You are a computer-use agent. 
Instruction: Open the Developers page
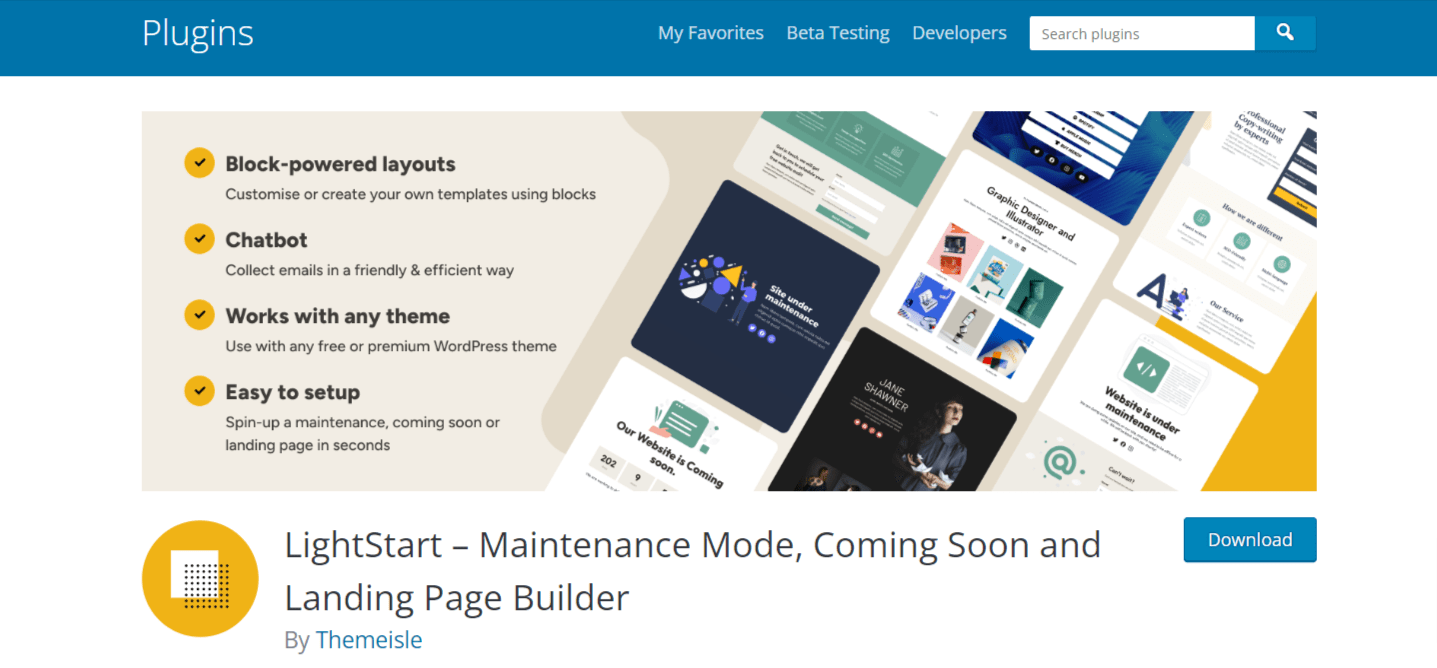click(958, 32)
